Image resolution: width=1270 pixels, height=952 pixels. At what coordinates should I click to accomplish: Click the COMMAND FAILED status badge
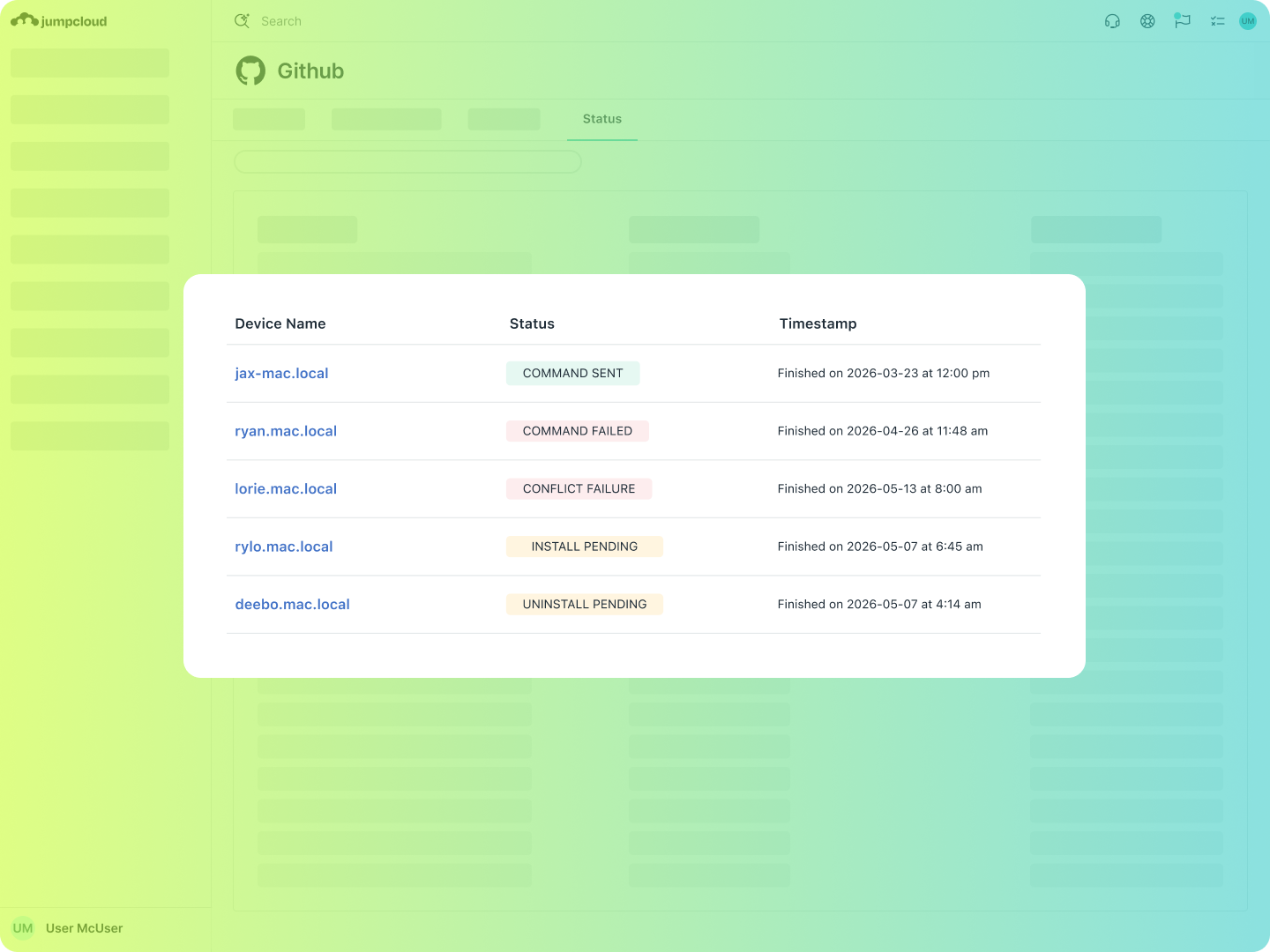pos(578,431)
